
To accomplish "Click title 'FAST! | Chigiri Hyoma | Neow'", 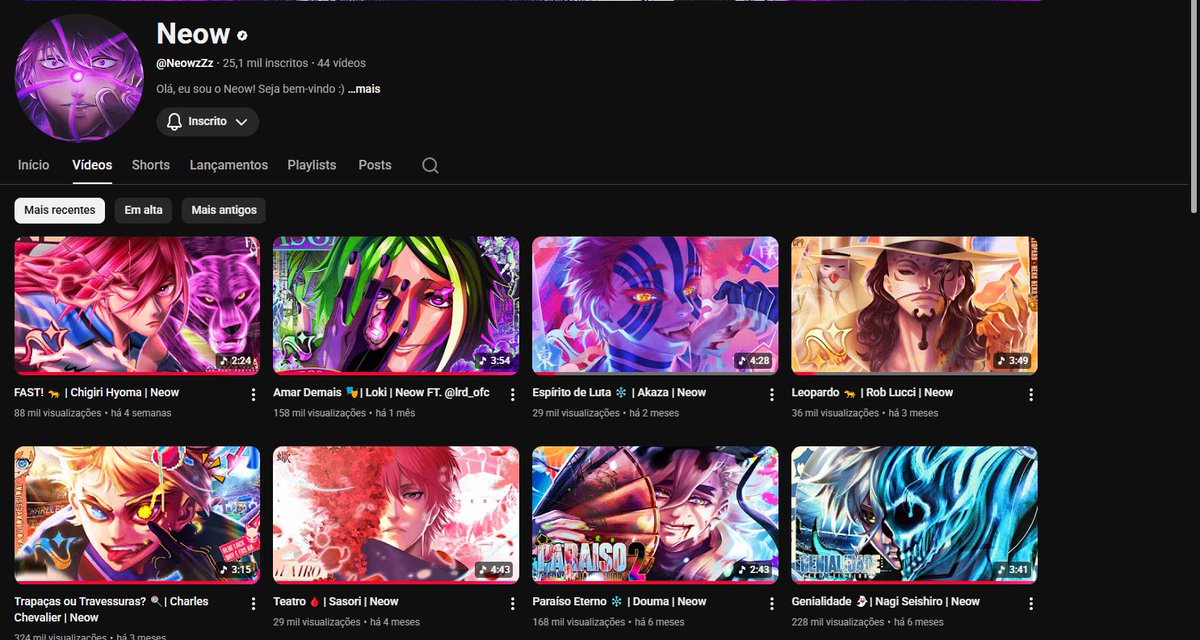I will [x=97, y=393].
